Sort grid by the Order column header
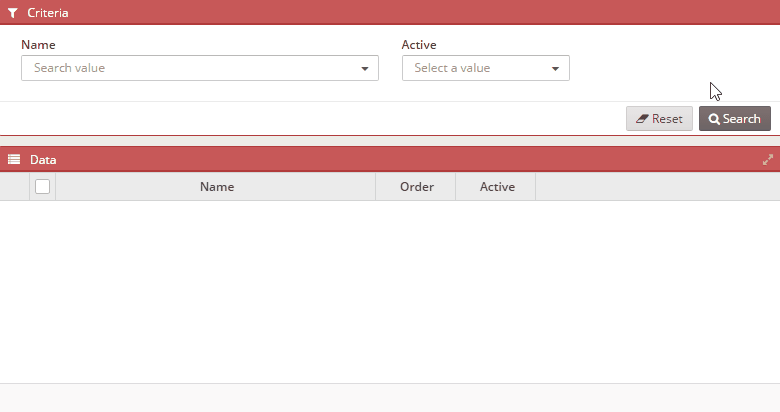Viewport: 780px width, 412px height. (416, 187)
